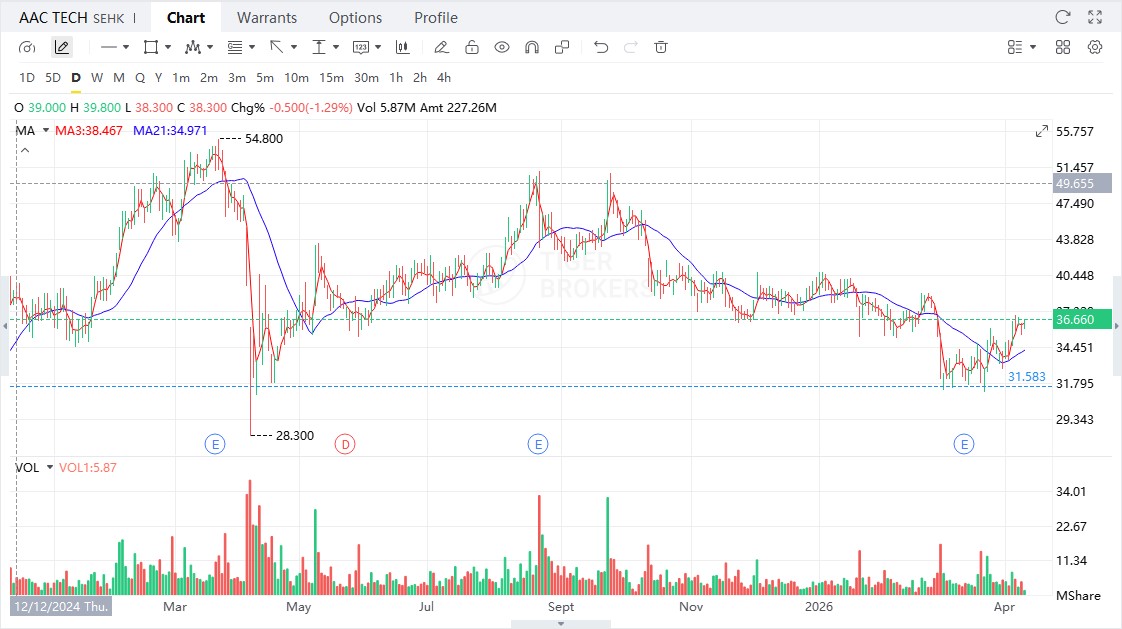The width and height of the screenshot is (1122, 629).
Task: Click the March earnings E marker
Action: click(x=215, y=444)
